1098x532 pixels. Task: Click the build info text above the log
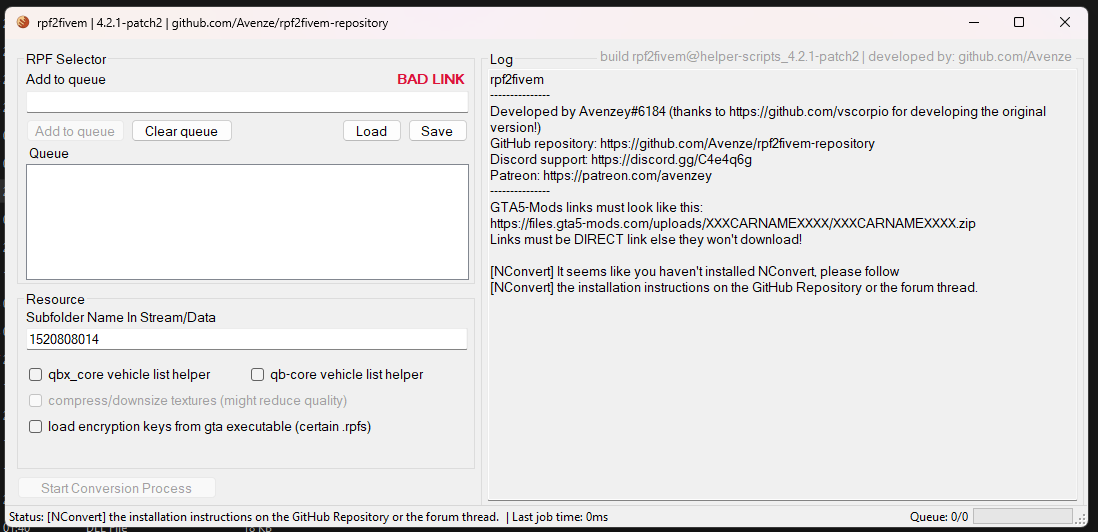836,57
